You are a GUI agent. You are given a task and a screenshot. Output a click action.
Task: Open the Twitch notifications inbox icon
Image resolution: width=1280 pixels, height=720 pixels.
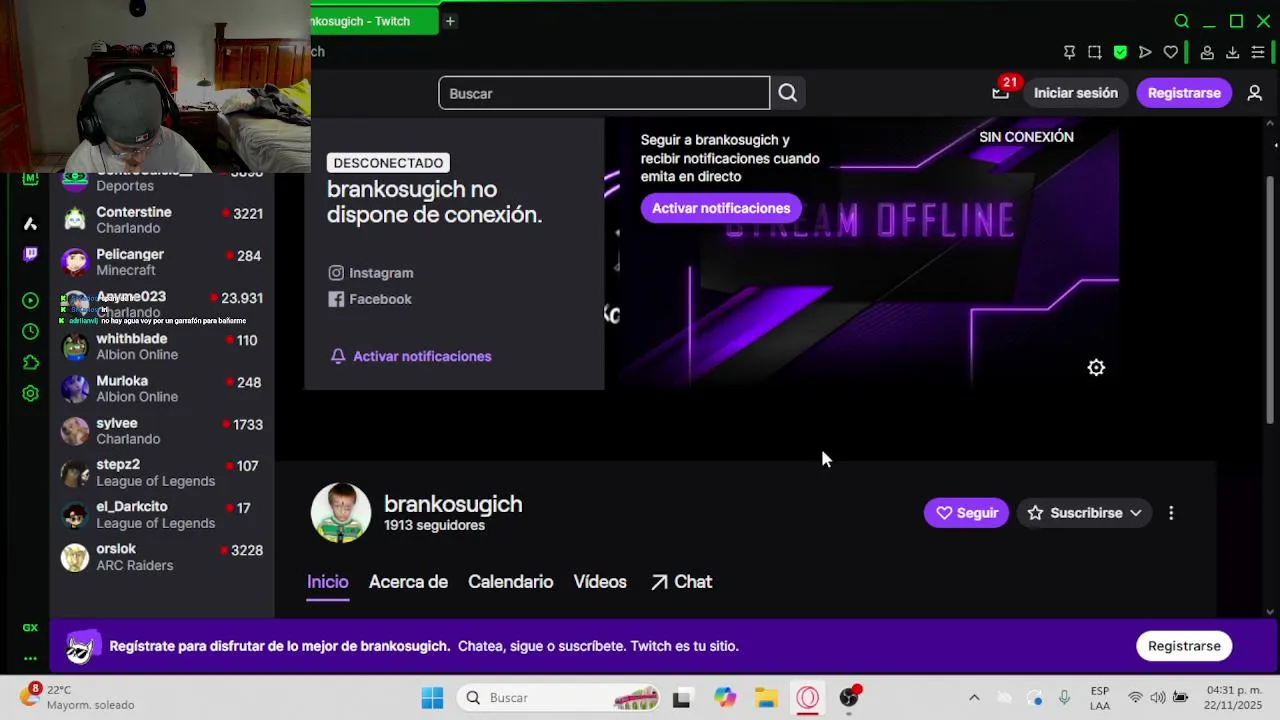pyautogui.click(x=1001, y=93)
